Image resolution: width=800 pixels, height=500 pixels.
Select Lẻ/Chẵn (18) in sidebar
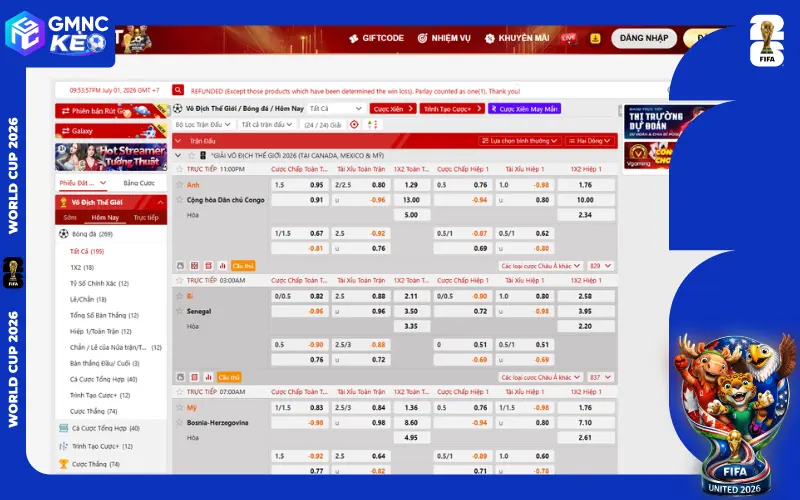(x=88, y=299)
